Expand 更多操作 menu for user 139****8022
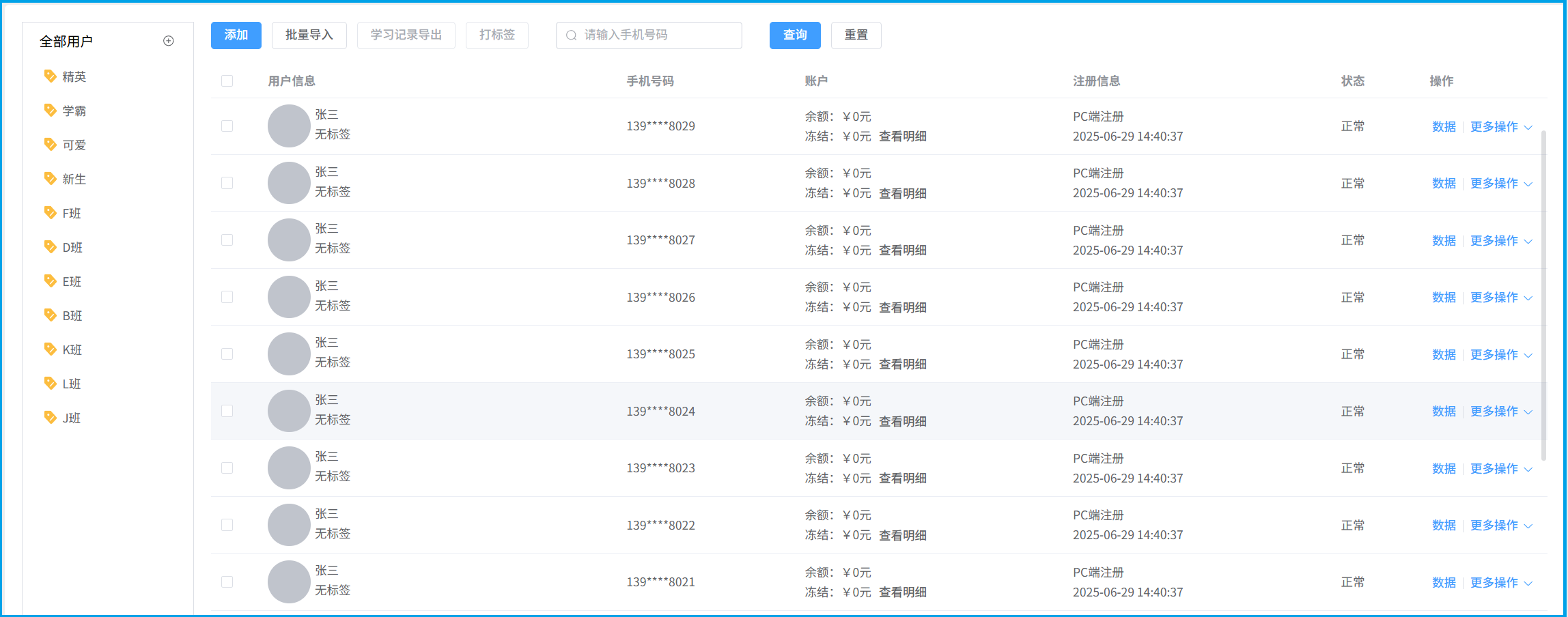This screenshot has width=1568, height=617. pos(1501,526)
